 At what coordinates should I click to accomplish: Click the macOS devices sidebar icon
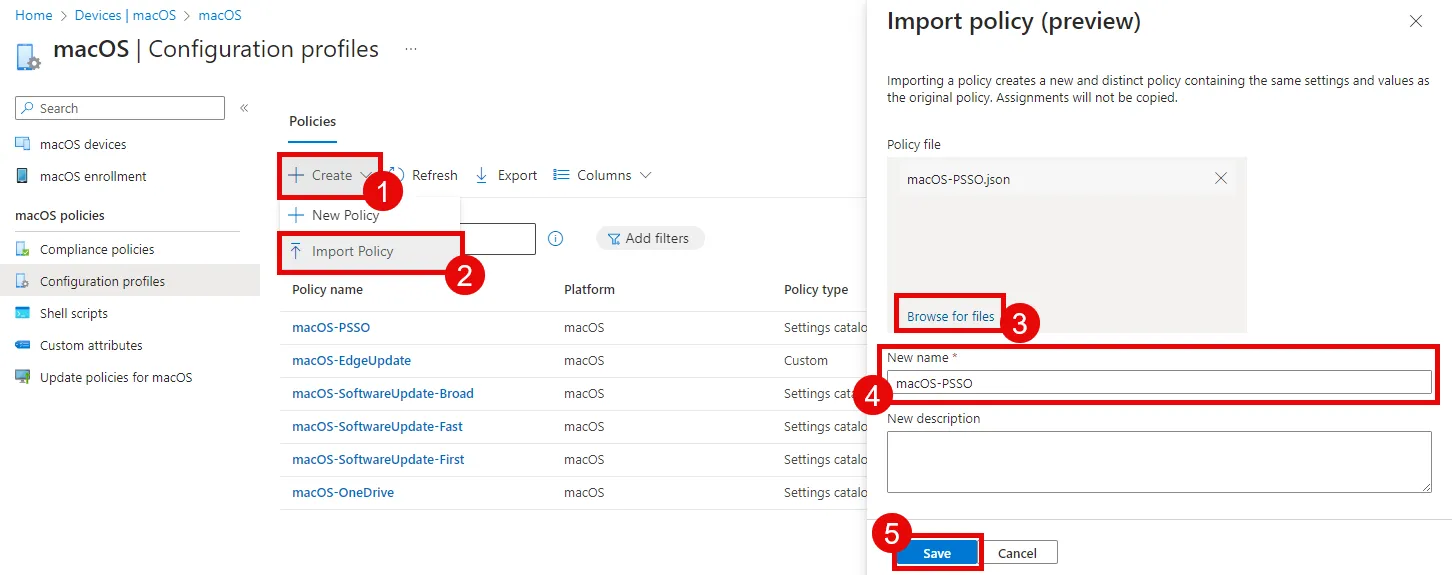tap(22, 144)
